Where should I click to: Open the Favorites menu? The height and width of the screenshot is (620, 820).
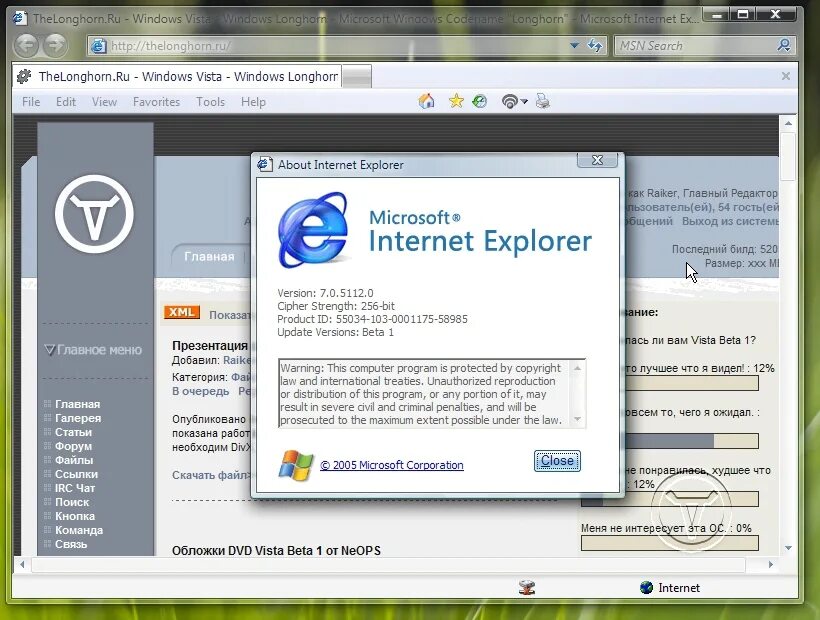click(156, 102)
